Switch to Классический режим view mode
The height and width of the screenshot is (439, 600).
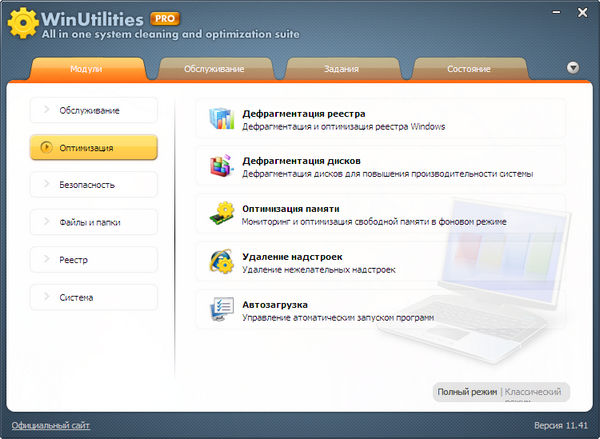pos(536,392)
